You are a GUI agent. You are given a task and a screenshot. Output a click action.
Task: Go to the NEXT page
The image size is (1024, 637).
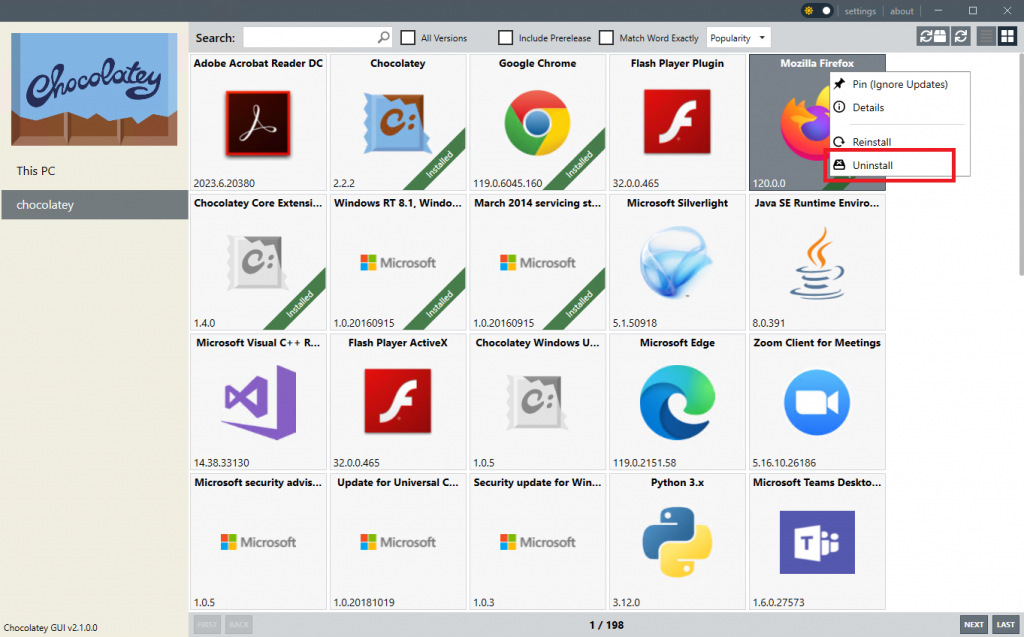(974, 625)
